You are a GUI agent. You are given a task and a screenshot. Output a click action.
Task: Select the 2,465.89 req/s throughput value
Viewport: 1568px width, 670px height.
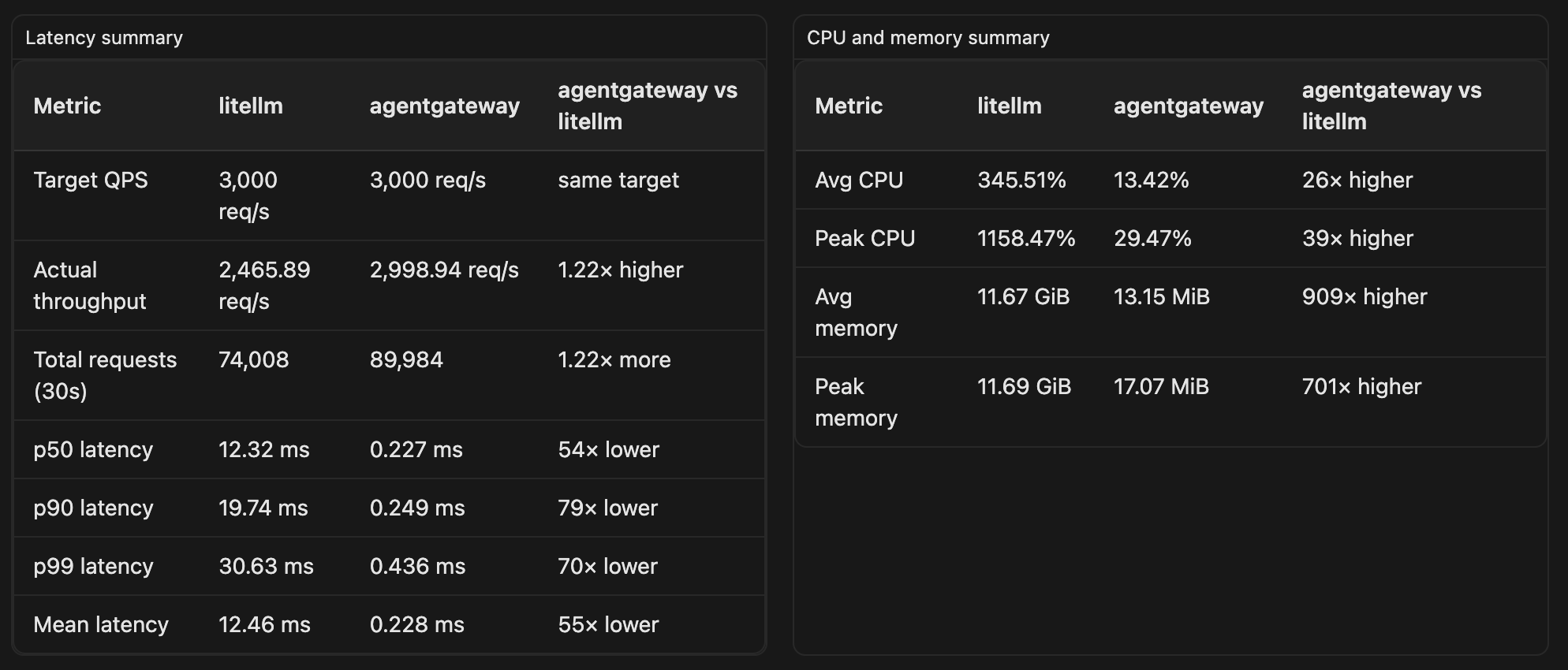point(264,285)
